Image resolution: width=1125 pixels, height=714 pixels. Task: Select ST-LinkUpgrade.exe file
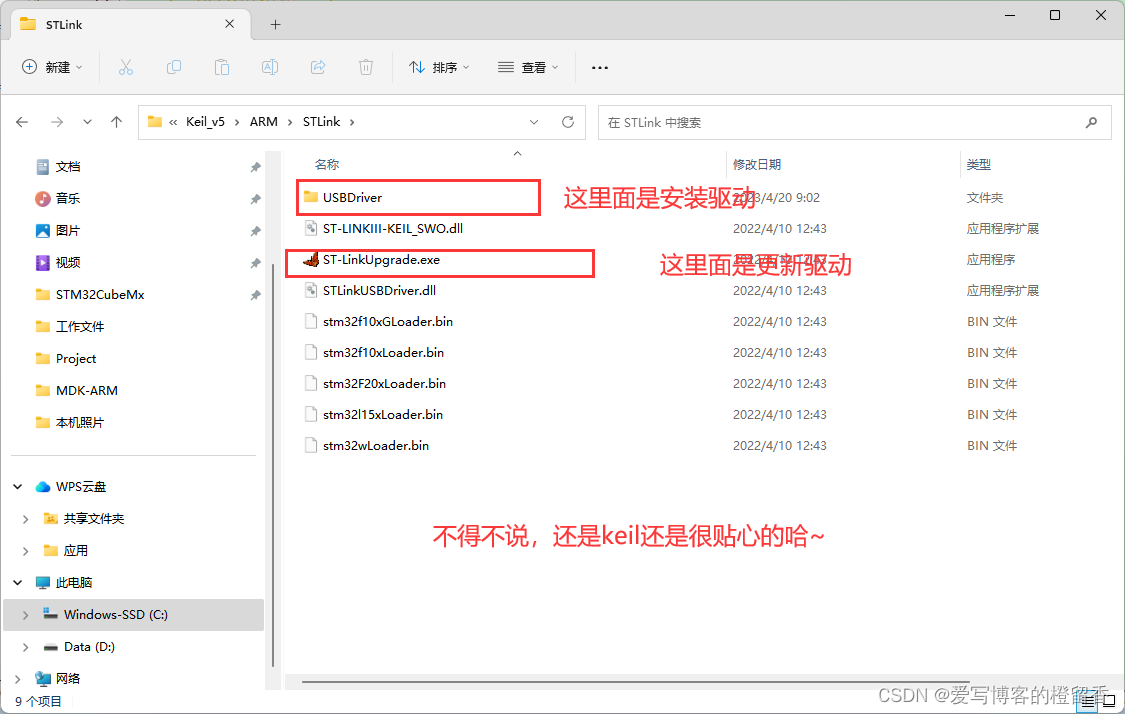pyautogui.click(x=381, y=260)
